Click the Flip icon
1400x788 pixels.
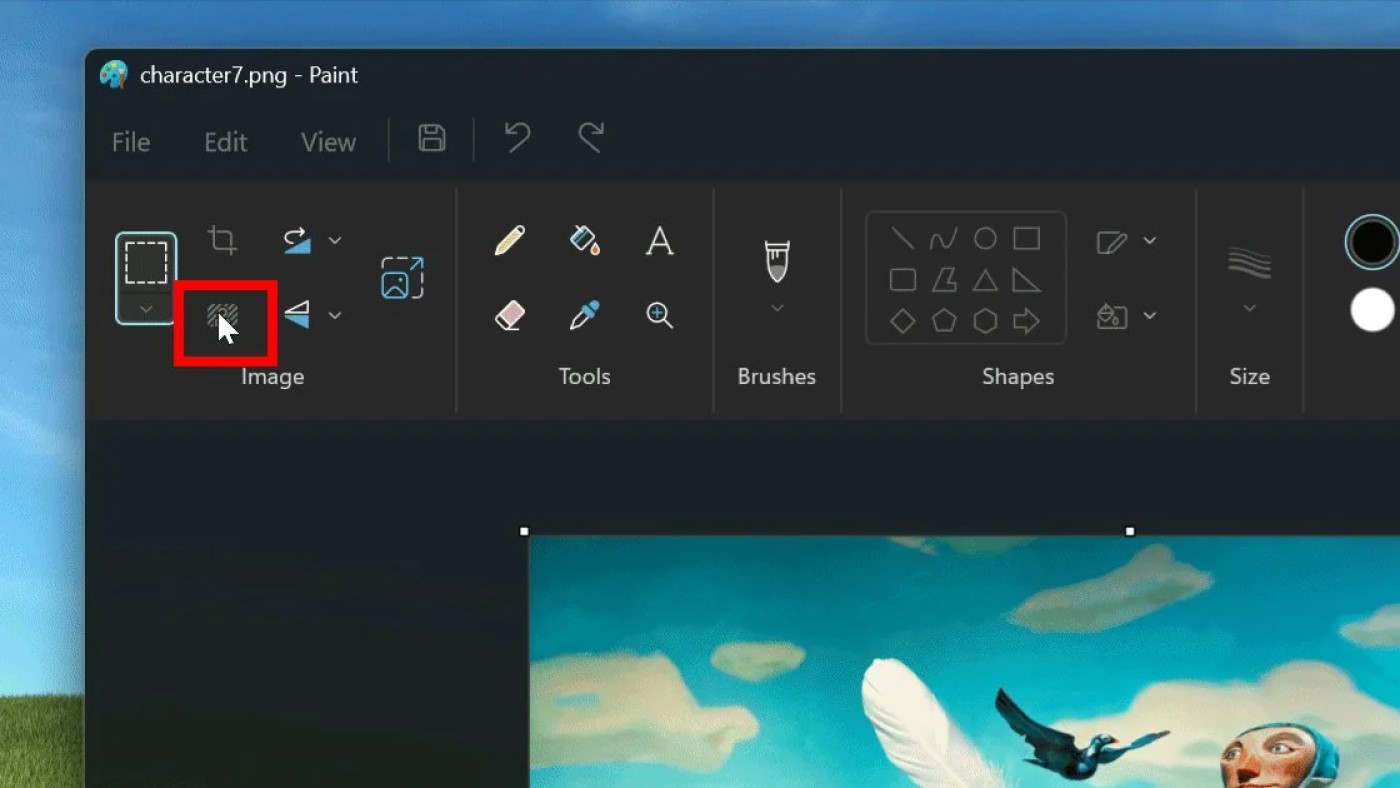click(296, 314)
